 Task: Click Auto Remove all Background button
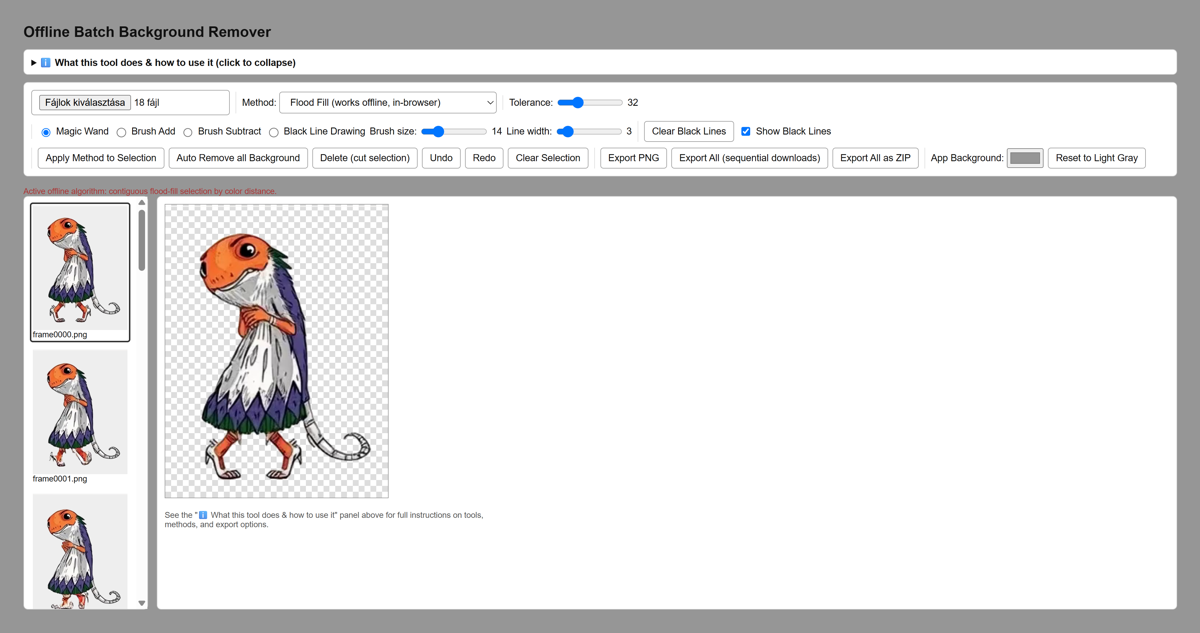coord(238,158)
